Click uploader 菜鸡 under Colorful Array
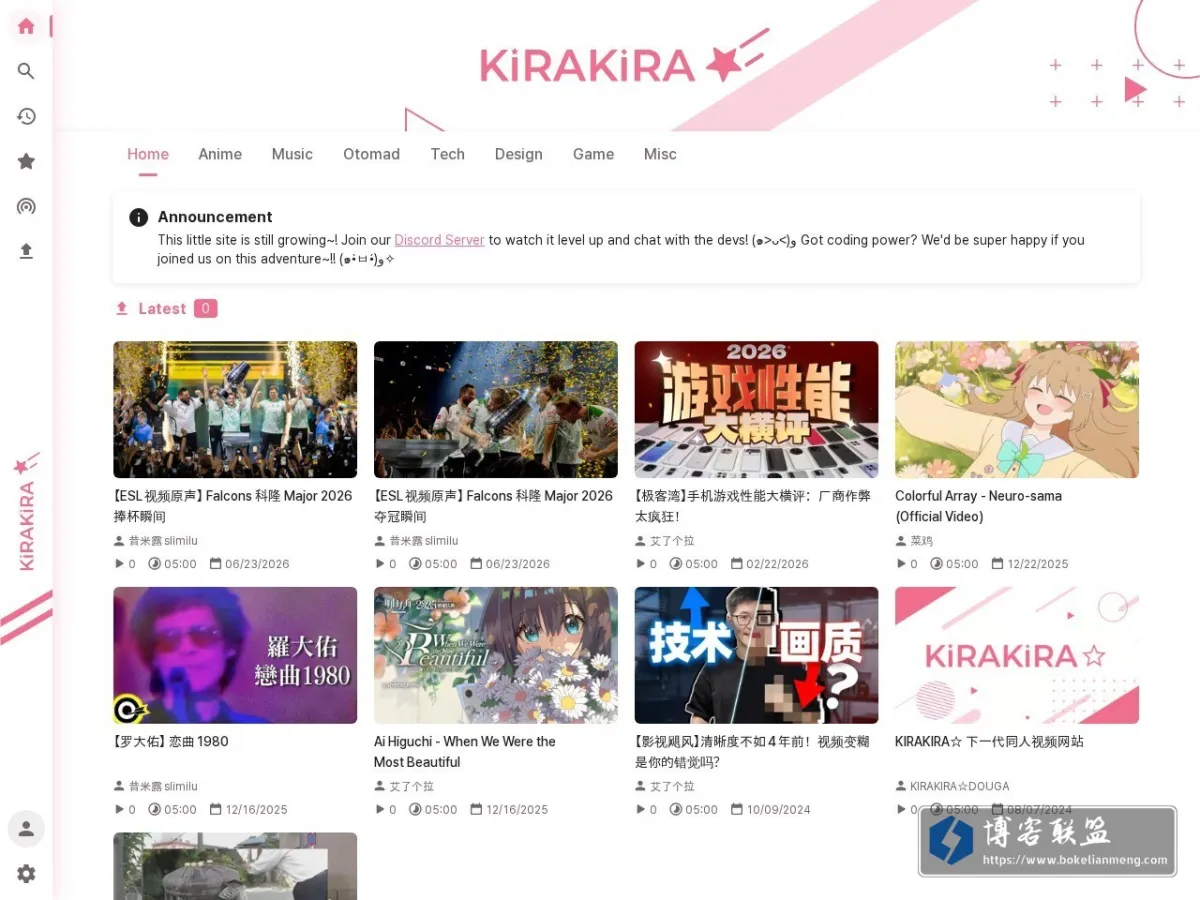The image size is (1200, 900). click(921, 541)
